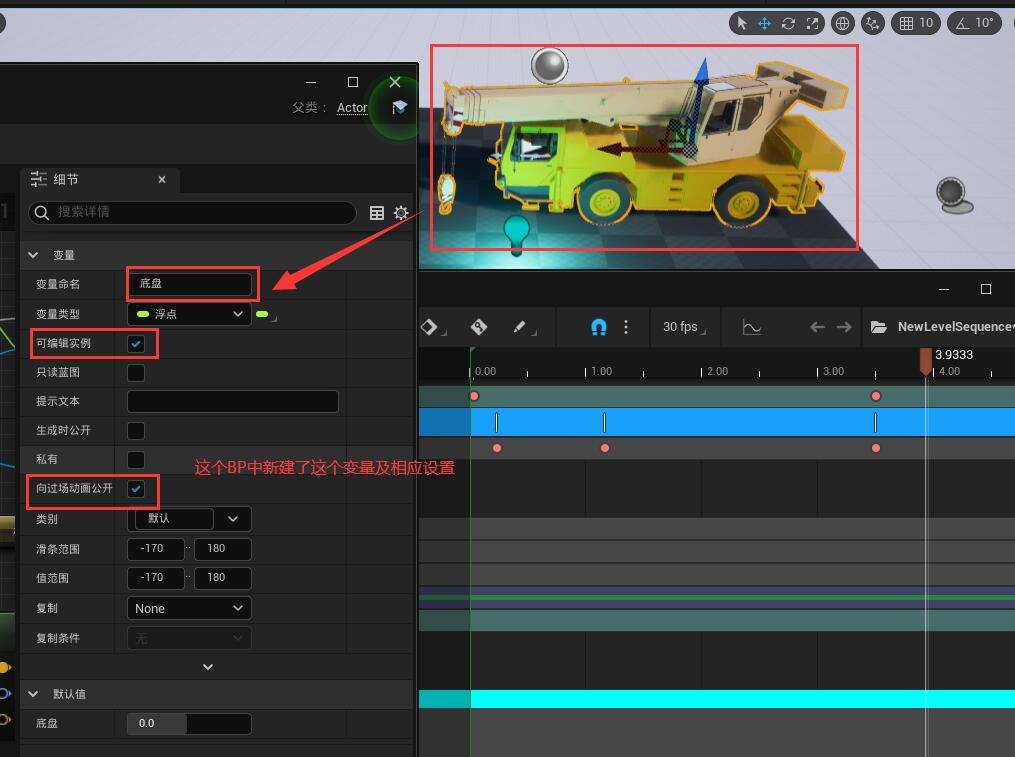The height and width of the screenshot is (757, 1015).
Task: Open details panel settings gear
Action: 401,213
